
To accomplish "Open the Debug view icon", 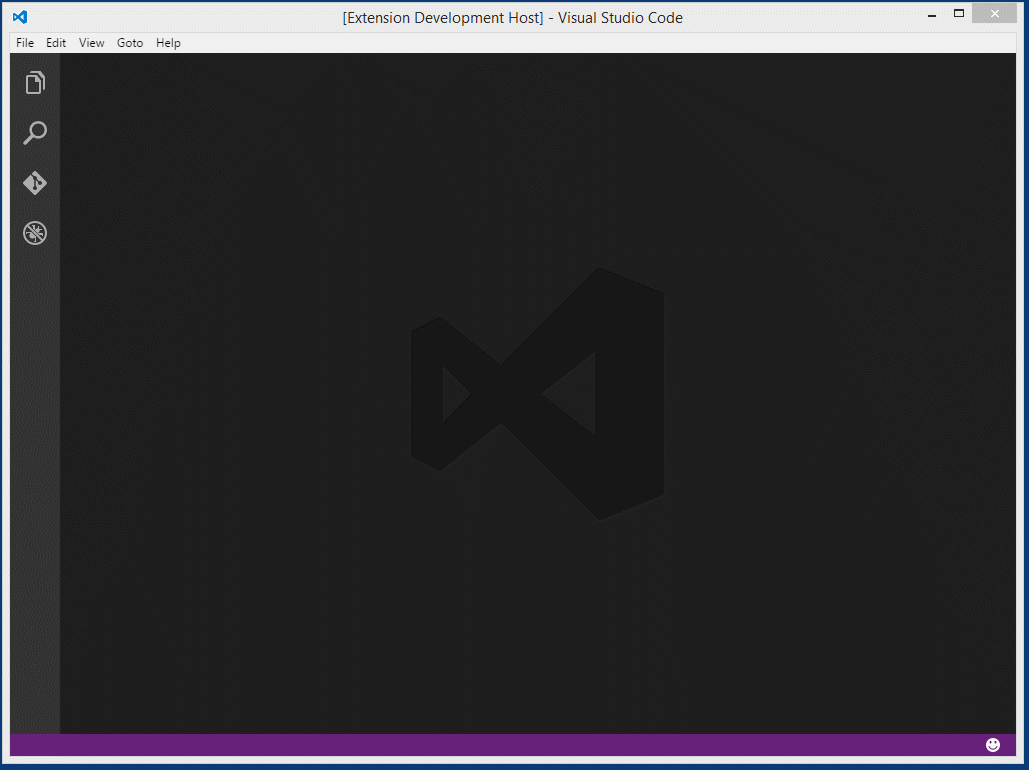I will 35,233.
